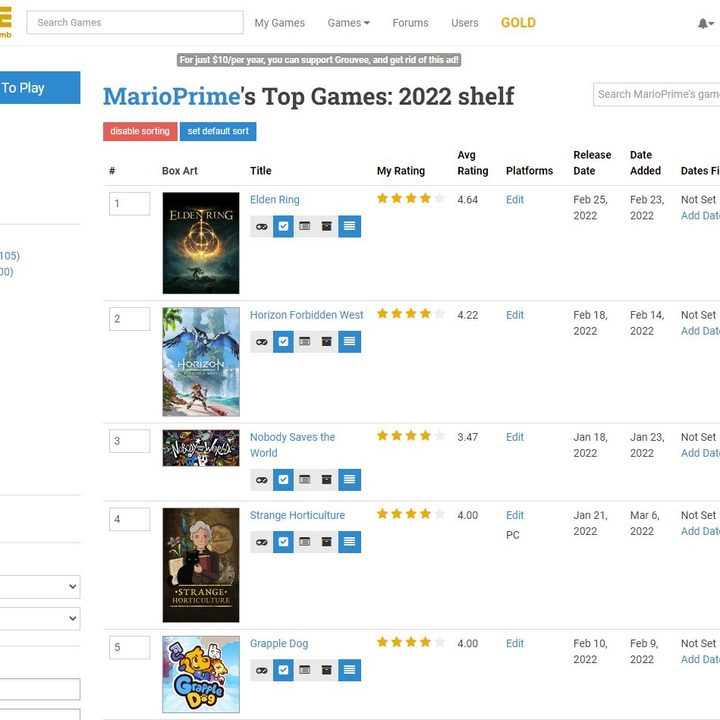
Task: Open Elden Ring box art thumbnail
Action: coord(201,243)
